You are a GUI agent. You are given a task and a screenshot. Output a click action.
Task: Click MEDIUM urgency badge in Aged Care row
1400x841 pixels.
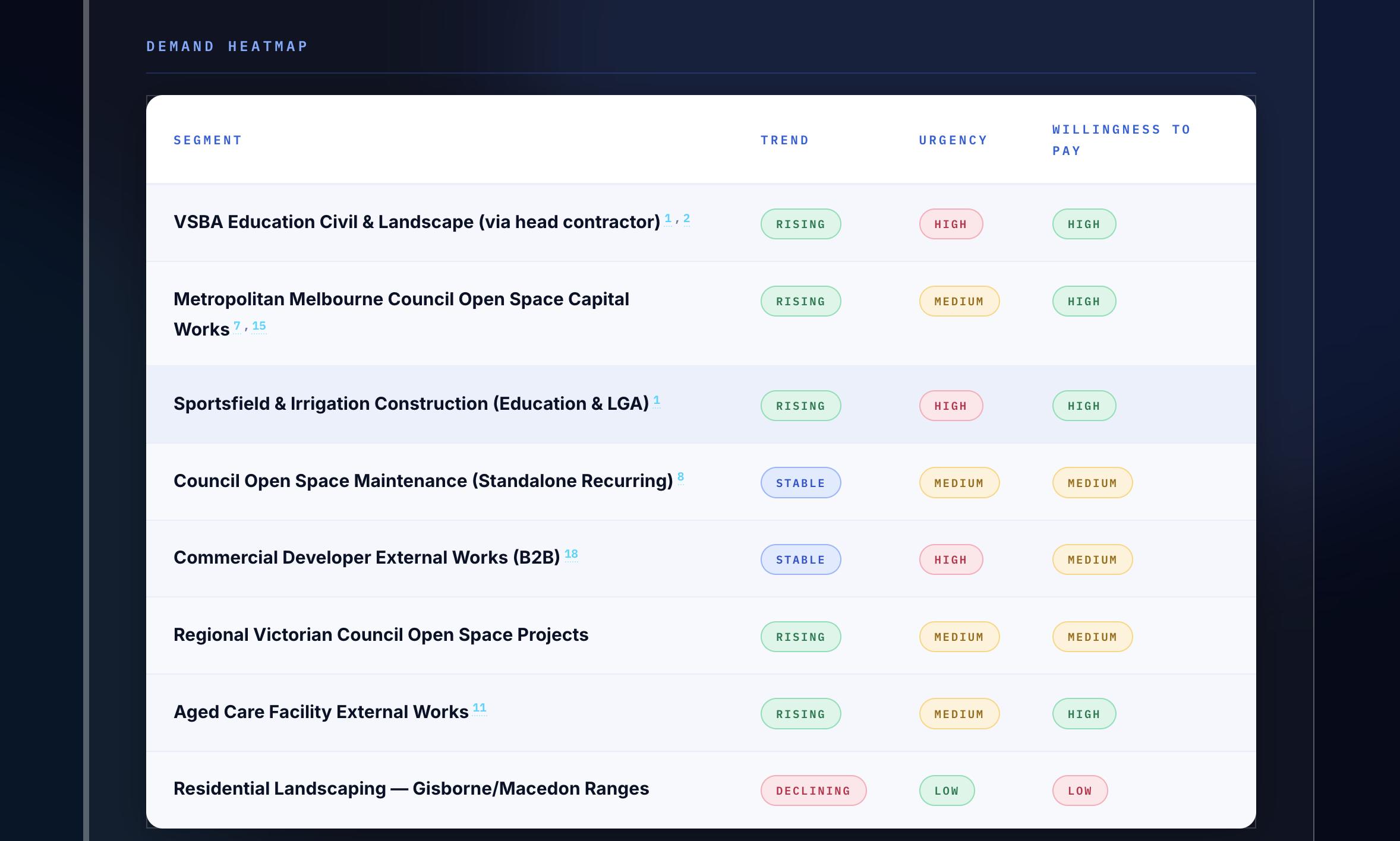(959, 714)
